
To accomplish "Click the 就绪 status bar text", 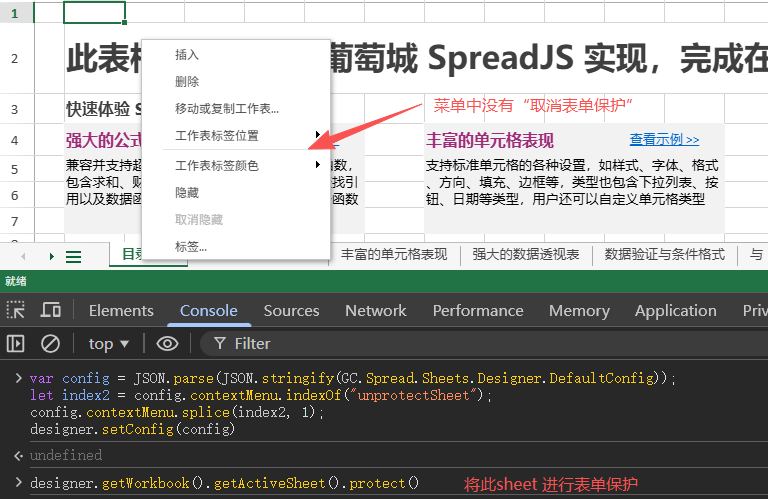I will (x=16, y=281).
